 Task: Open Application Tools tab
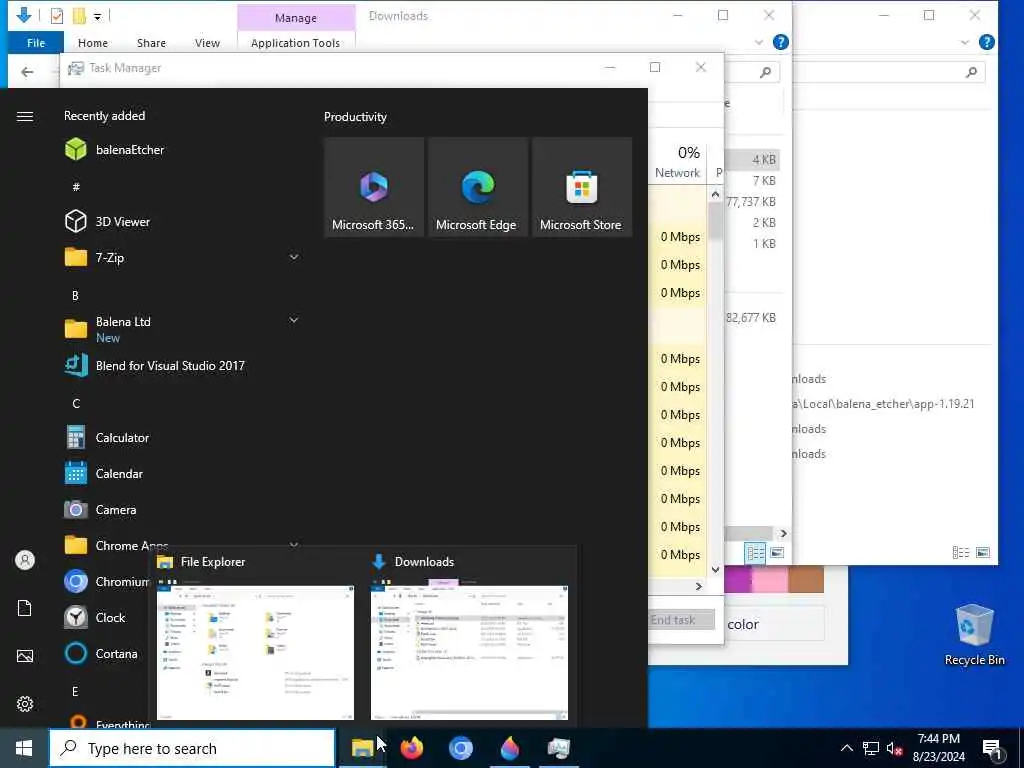click(295, 42)
